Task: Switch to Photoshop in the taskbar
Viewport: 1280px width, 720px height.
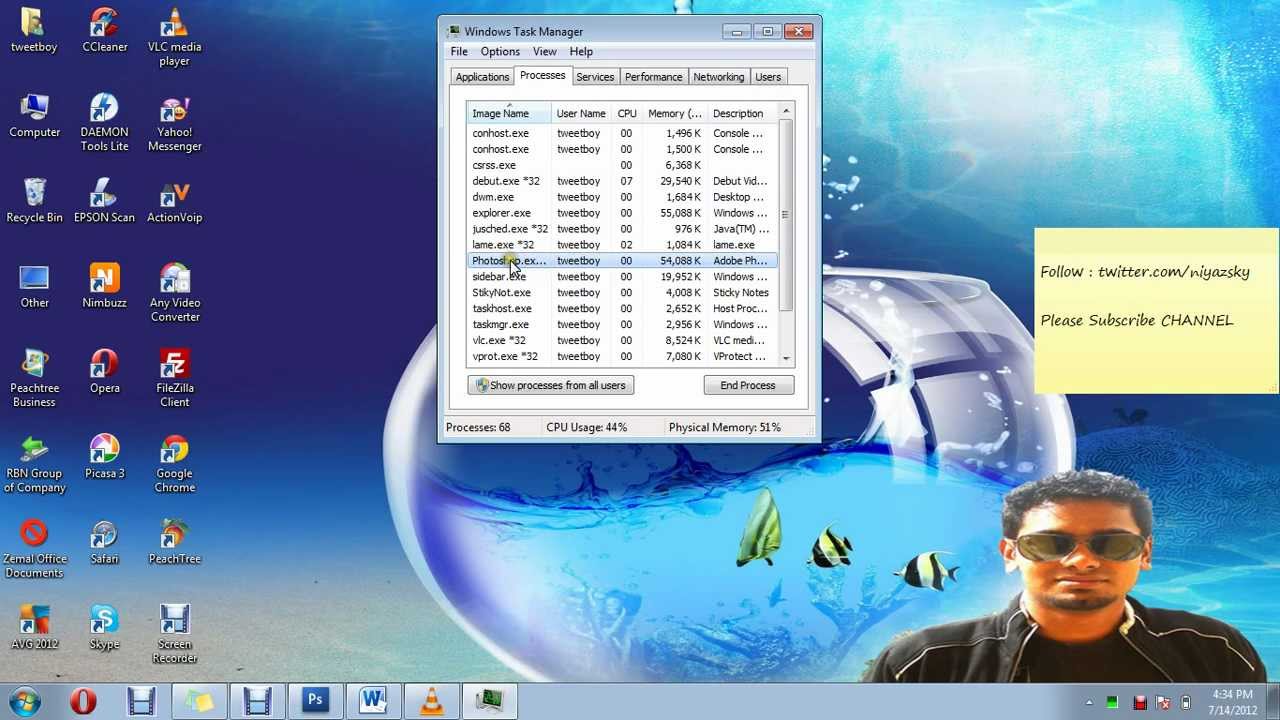Action: (315, 701)
